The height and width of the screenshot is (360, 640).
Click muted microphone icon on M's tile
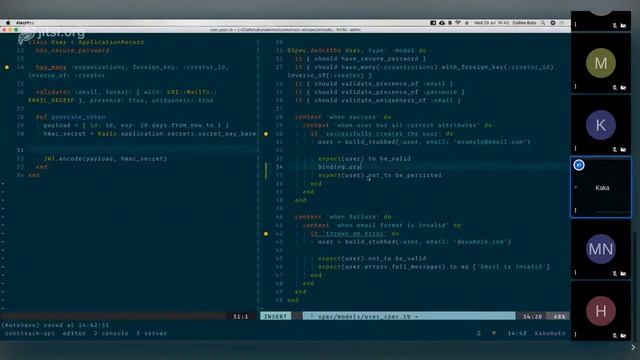615,87
